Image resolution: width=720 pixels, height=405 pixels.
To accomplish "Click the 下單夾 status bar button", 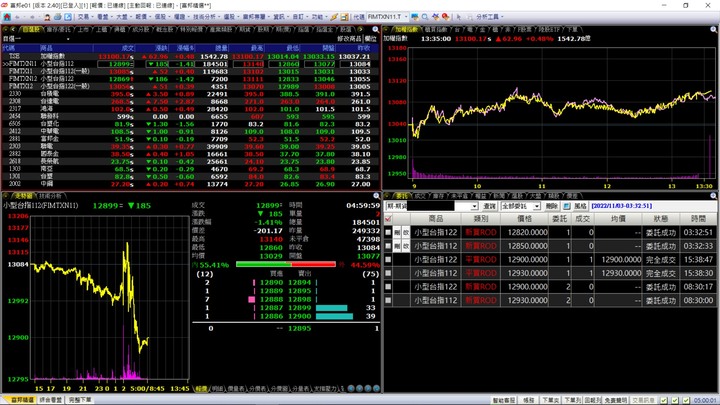I will (x=550, y=400).
